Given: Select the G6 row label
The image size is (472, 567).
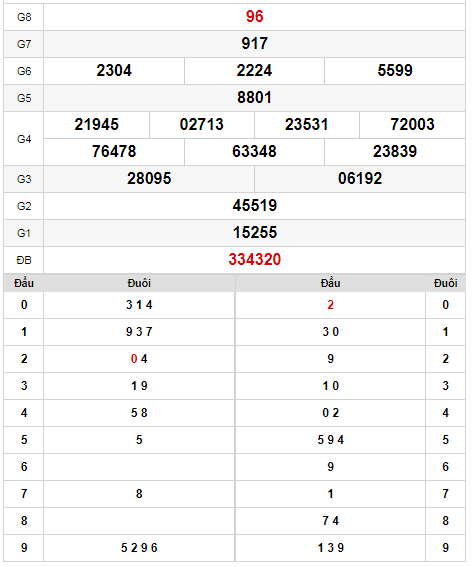Looking at the screenshot, I should click(24, 71).
